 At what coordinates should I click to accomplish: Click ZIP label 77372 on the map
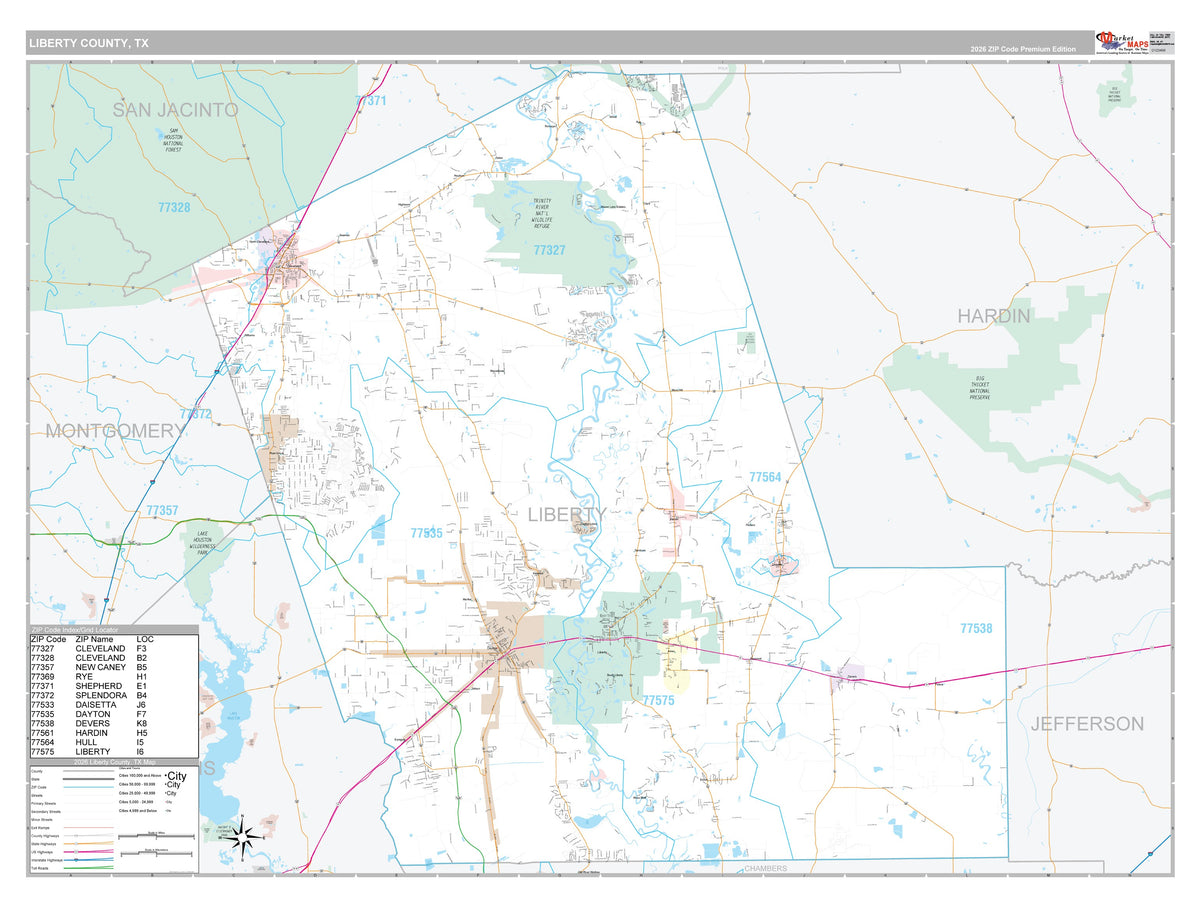(x=196, y=414)
